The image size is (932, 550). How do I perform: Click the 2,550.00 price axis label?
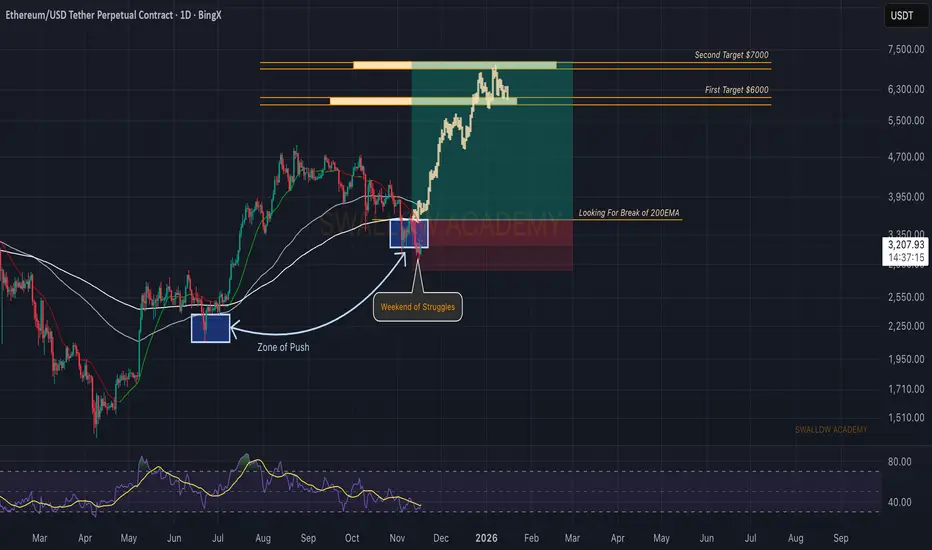click(x=906, y=297)
